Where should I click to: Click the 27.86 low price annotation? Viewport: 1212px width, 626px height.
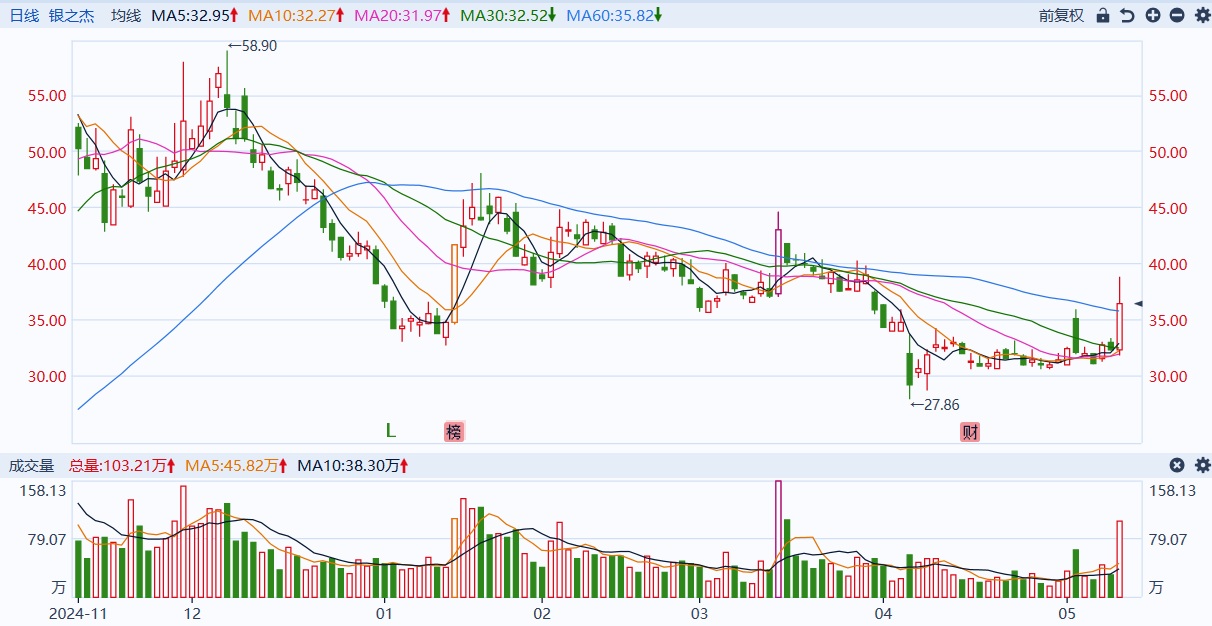(x=934, y=405)
